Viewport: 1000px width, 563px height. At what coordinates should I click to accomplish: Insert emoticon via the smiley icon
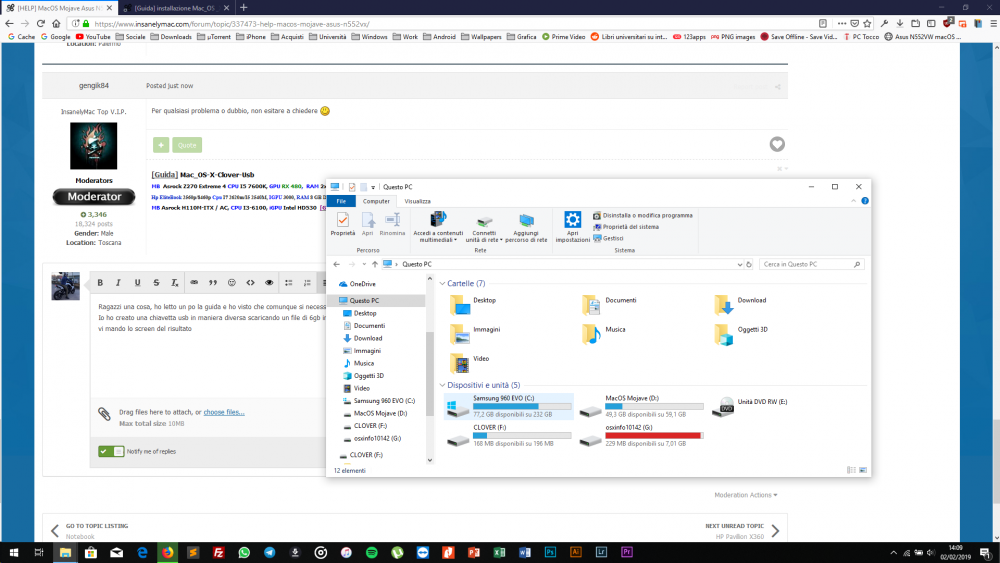(232, 282)
